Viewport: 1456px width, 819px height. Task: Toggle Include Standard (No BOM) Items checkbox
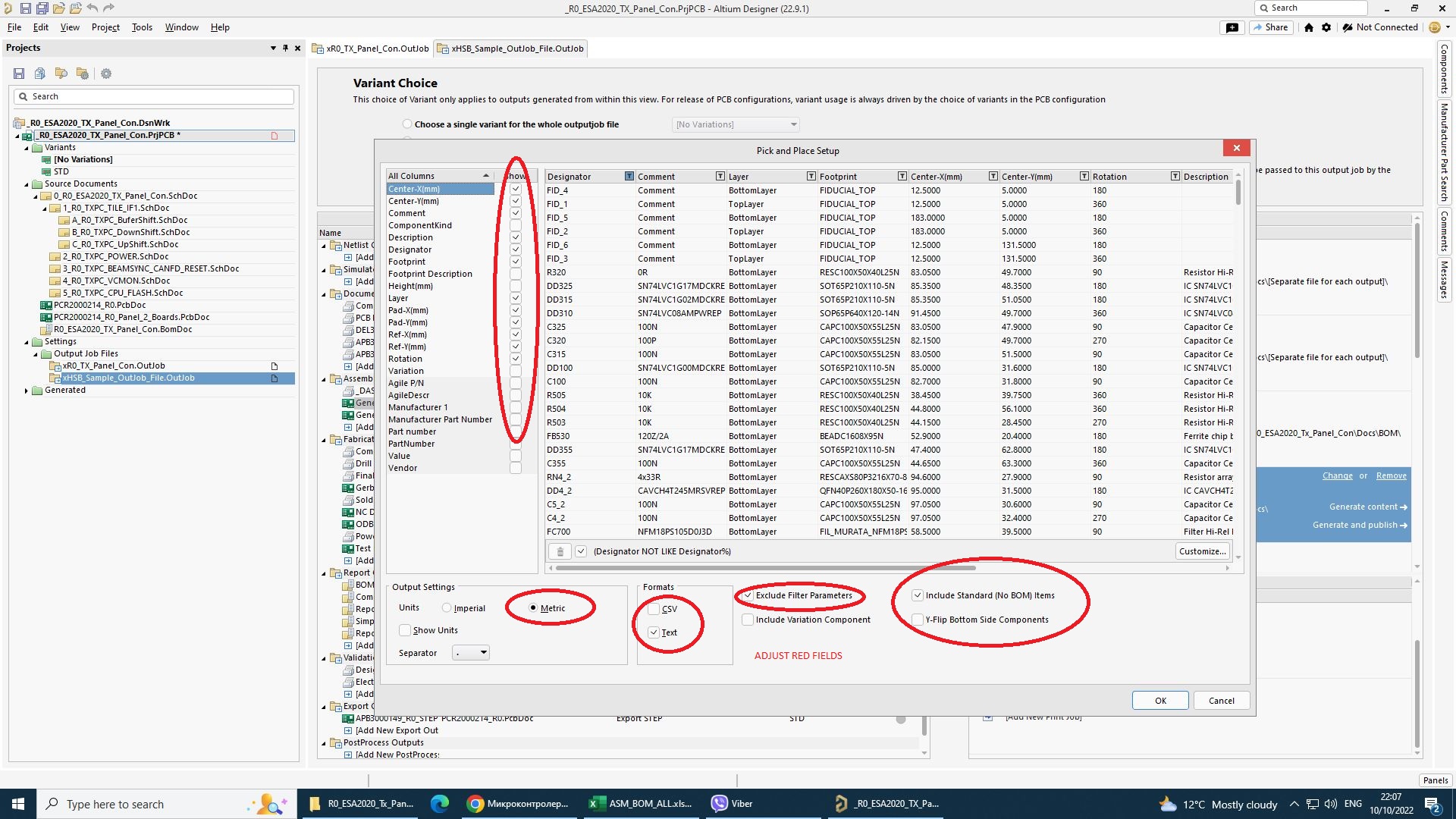[918, 595]
